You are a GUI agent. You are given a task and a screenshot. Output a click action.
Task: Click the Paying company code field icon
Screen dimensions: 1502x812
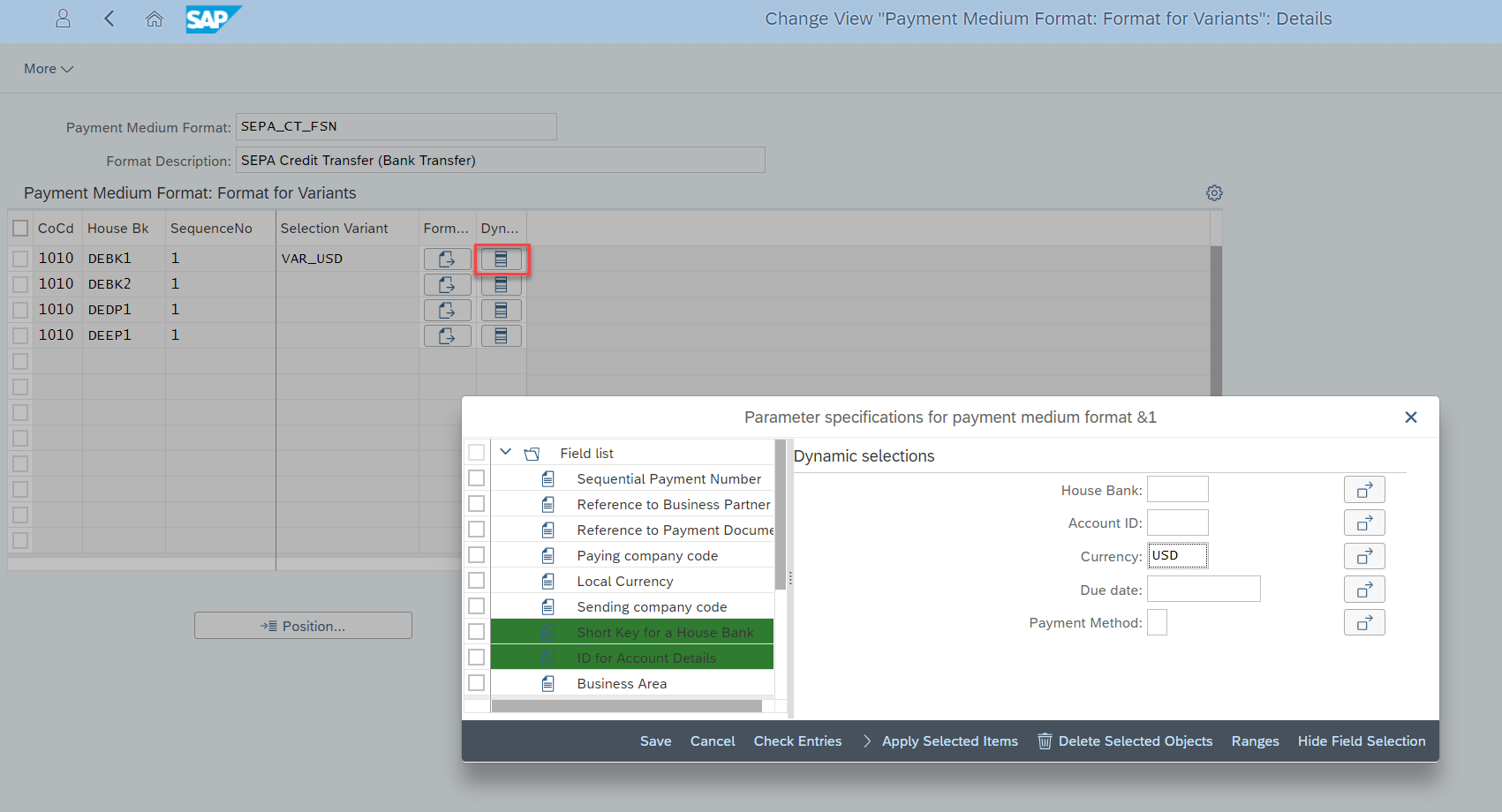coord(548,556)
